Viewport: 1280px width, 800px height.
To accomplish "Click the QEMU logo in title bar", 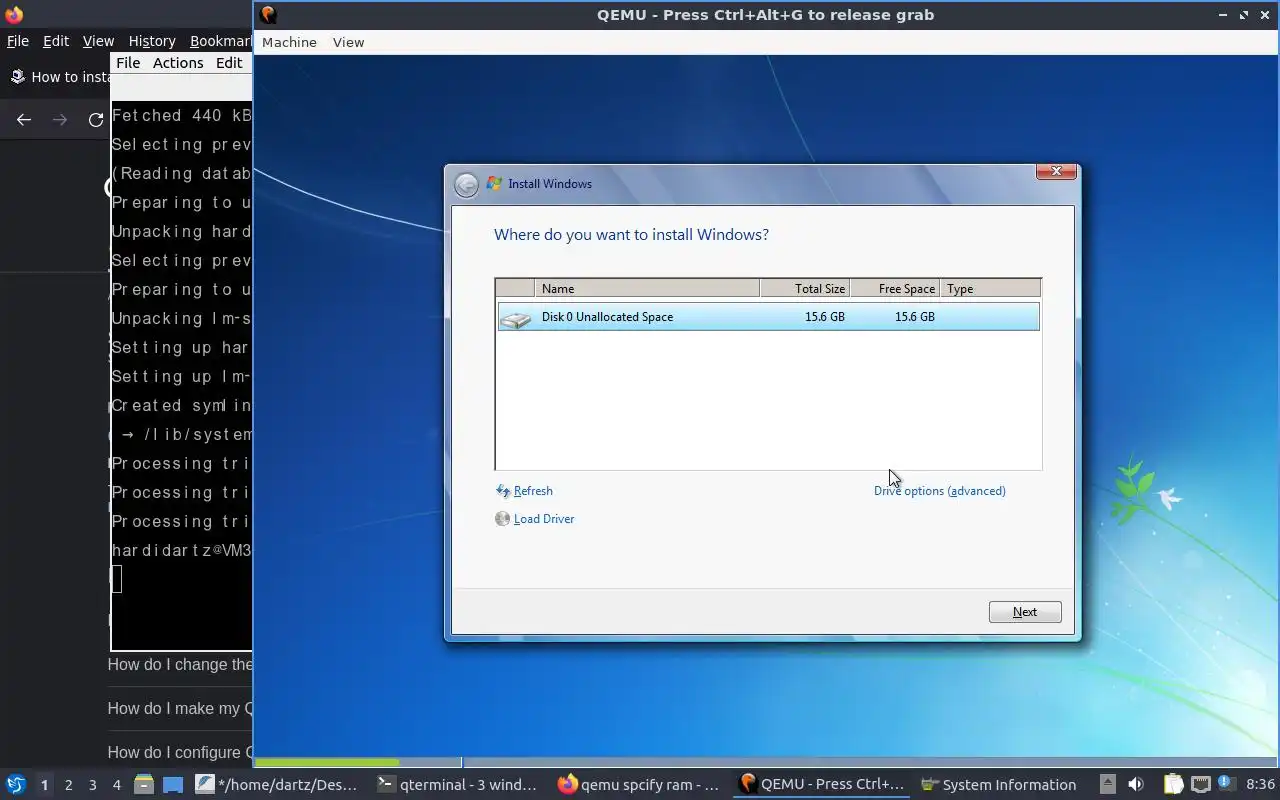I will (268, 15).
